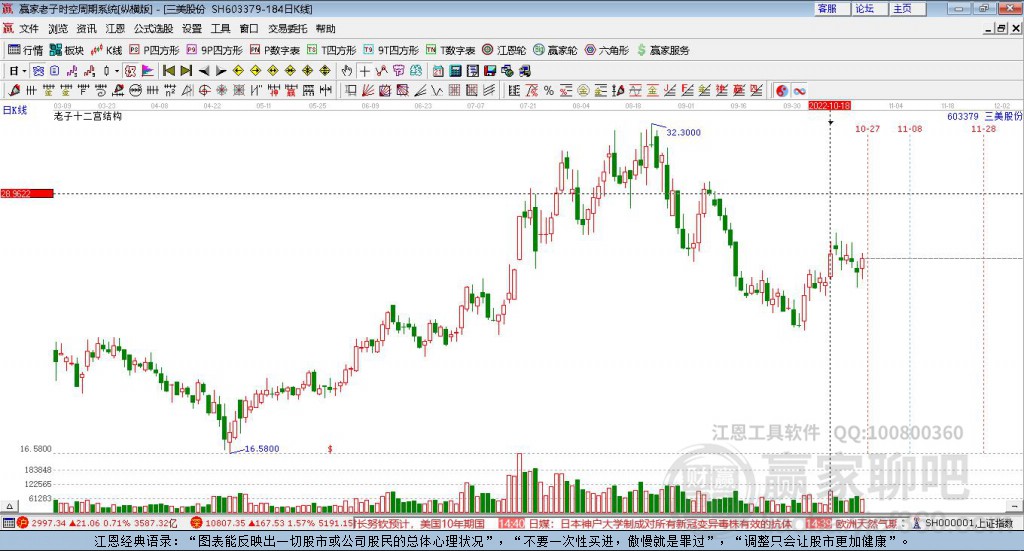Open the 江恩轮 Gann wheel tool
This screenshot has width=1024, height=551.
point(504,50)
